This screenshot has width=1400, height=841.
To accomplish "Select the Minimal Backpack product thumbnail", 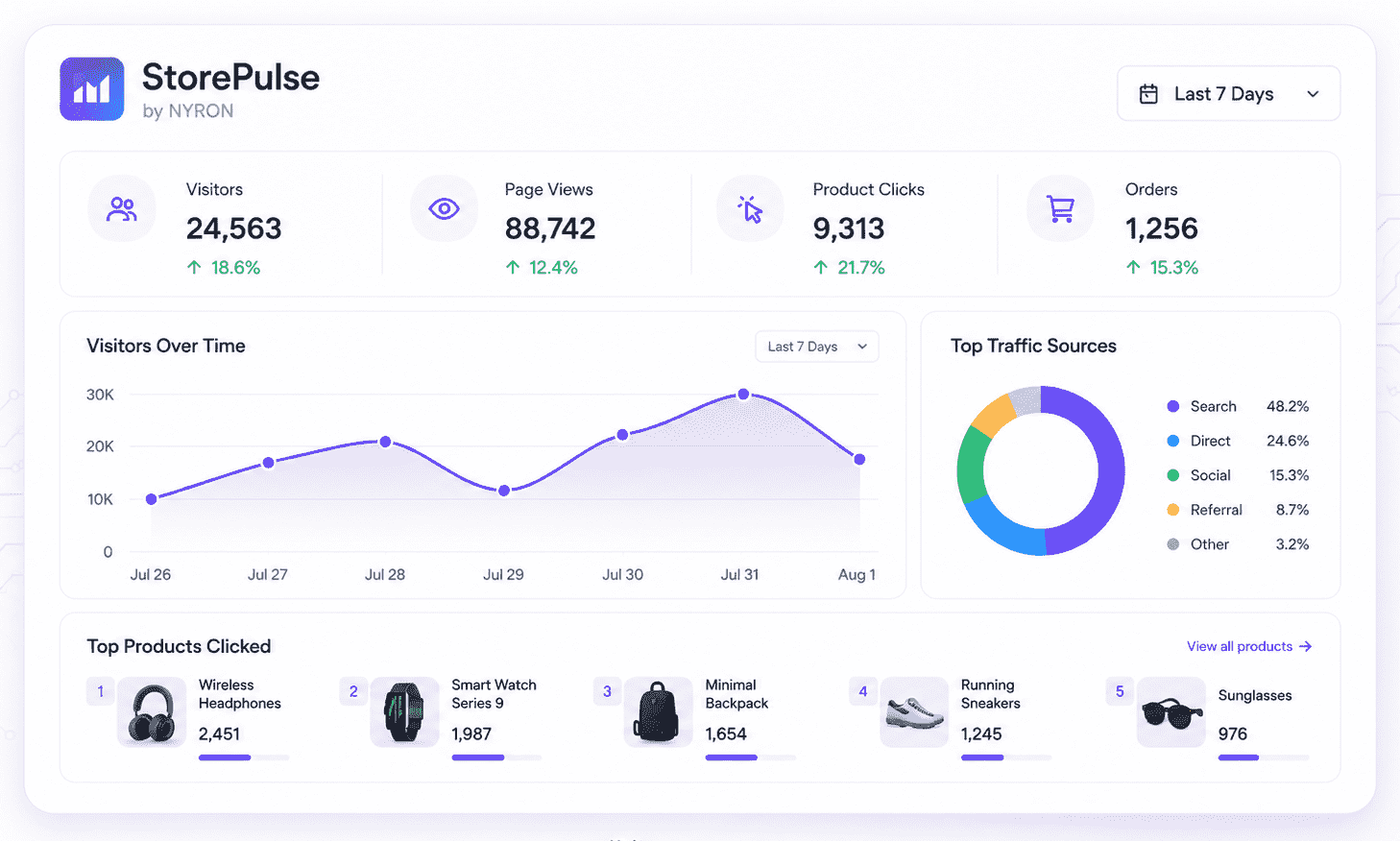I will pyautogui.click(x=658, y=712).
